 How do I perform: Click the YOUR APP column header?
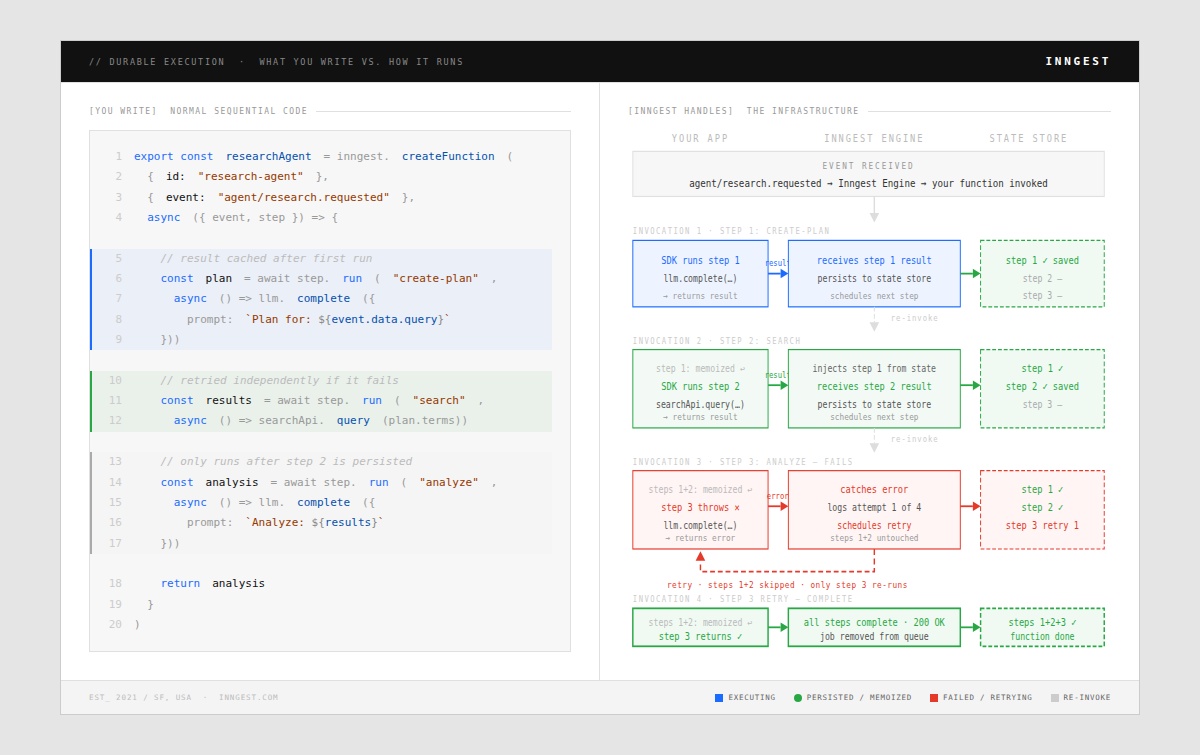pyautogui.click(x=700, y=139)
